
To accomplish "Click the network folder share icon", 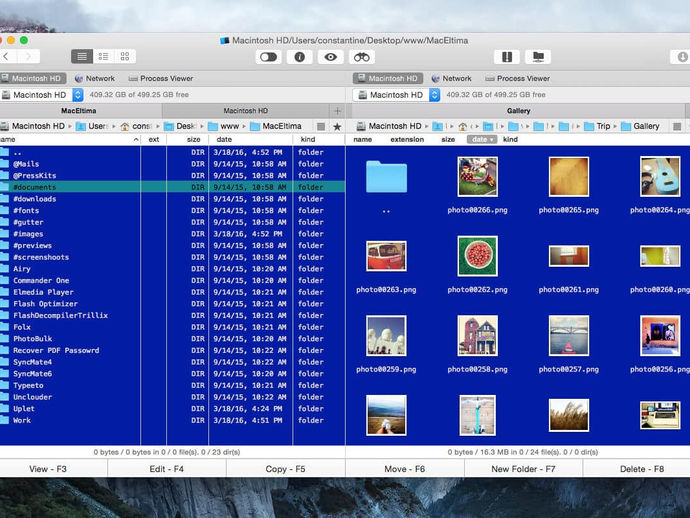I will (x=538, y=57).
